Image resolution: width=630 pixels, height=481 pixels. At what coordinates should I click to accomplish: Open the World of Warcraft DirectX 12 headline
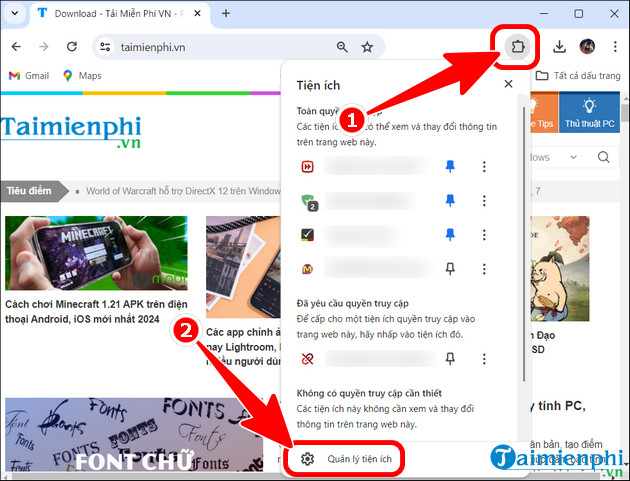pyautogui.click(x=183, y=191)
